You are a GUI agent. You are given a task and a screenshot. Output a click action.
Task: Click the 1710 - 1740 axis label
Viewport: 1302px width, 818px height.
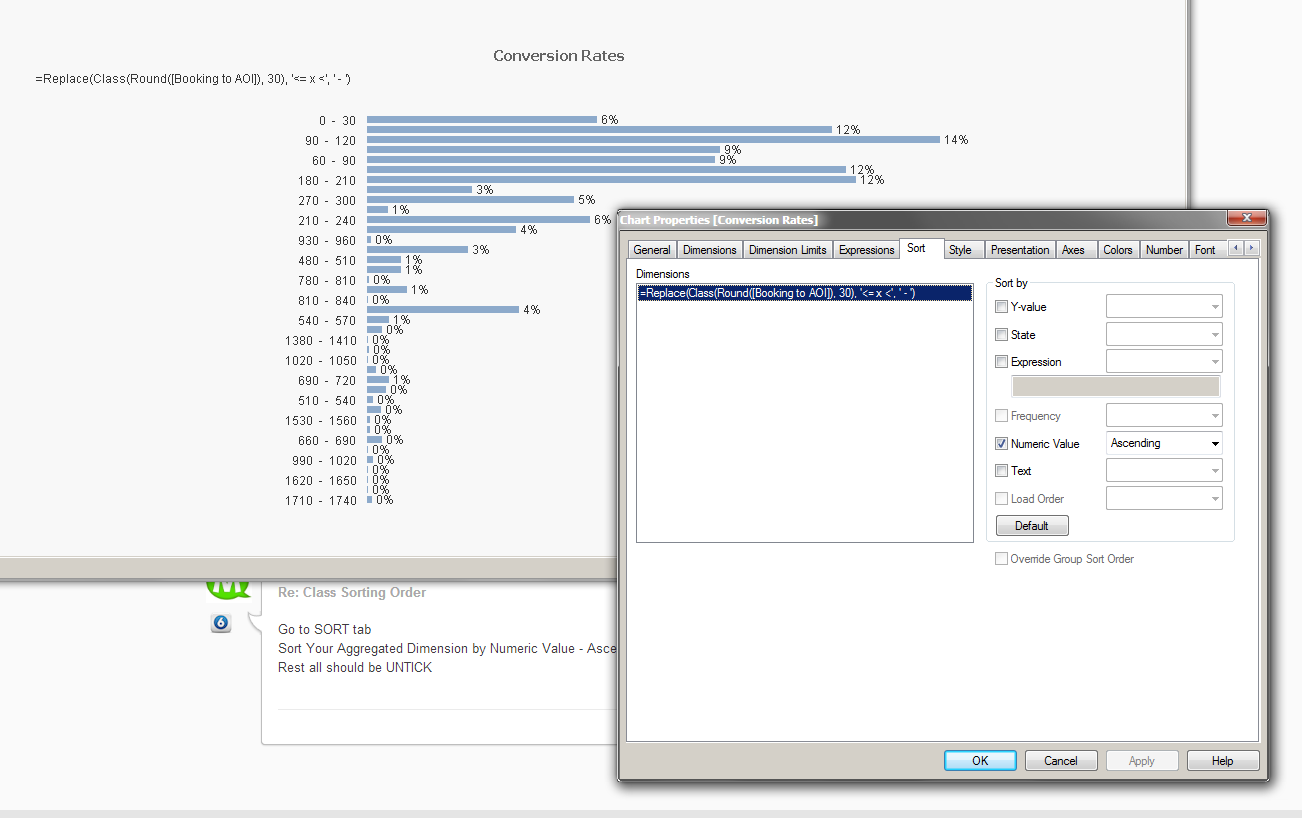(x=321, y=501)
